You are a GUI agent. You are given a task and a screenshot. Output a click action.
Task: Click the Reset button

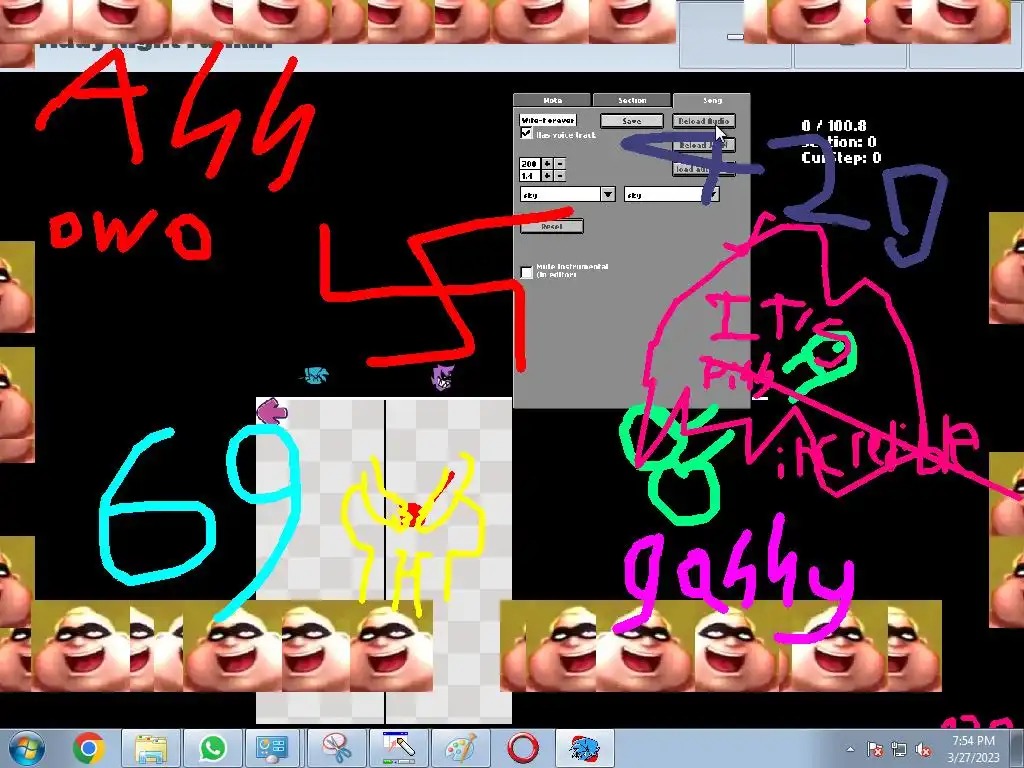551,226
